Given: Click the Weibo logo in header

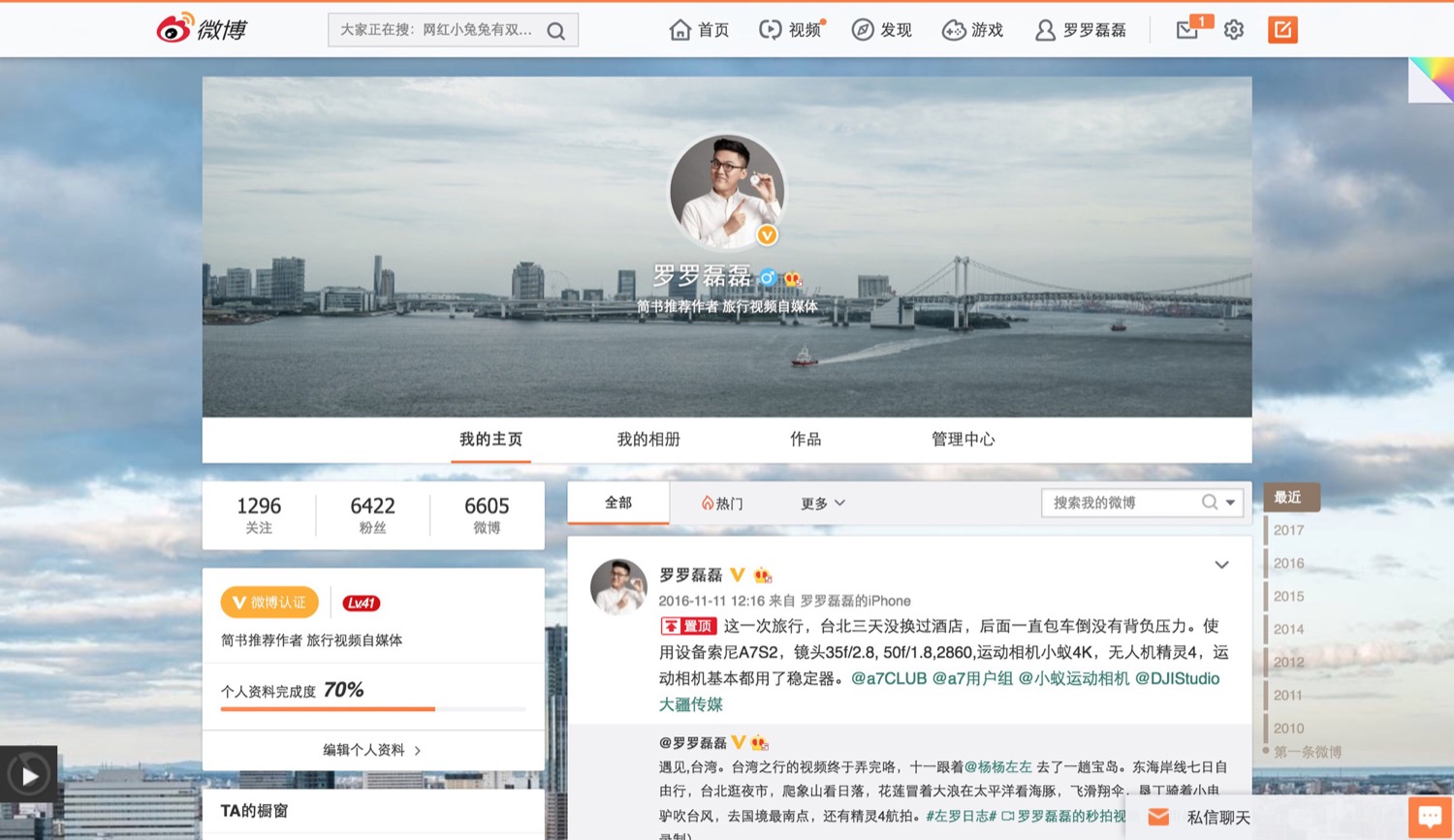Looking at the screenshot, I should pyautogui.click(x=202, y=29).
